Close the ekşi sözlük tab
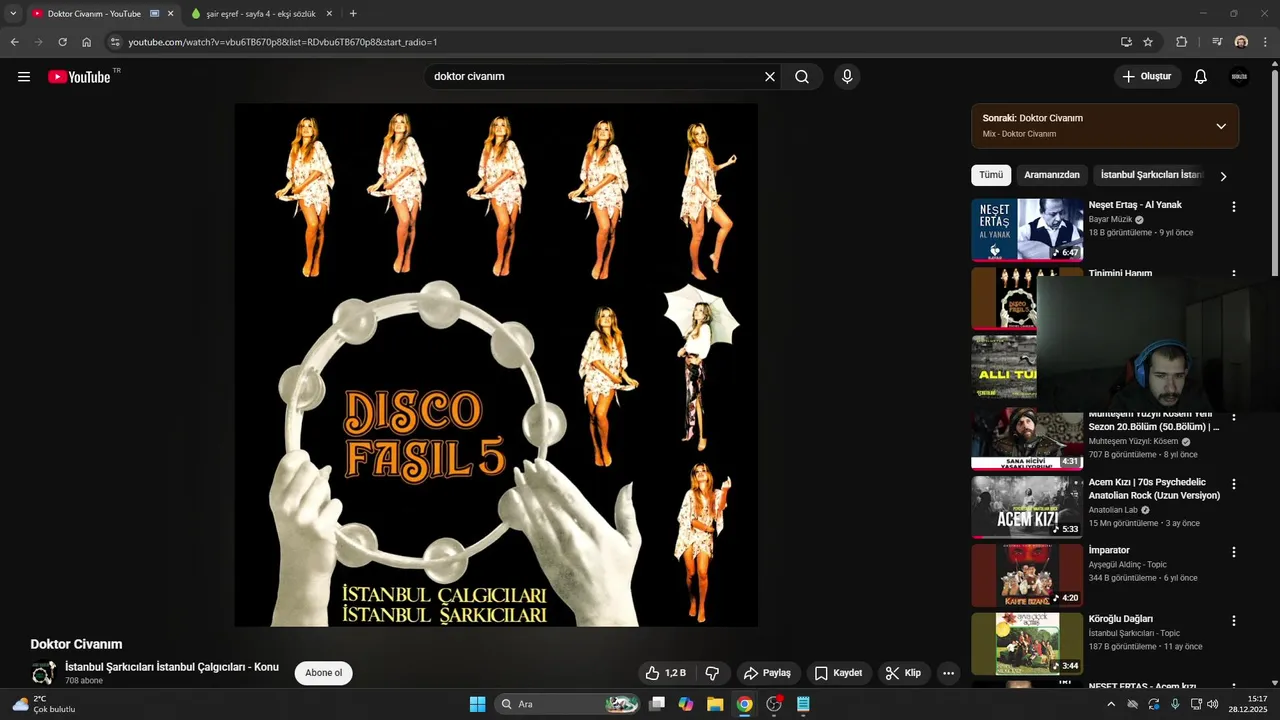The image size is (1280, 720). pos(329,14)
